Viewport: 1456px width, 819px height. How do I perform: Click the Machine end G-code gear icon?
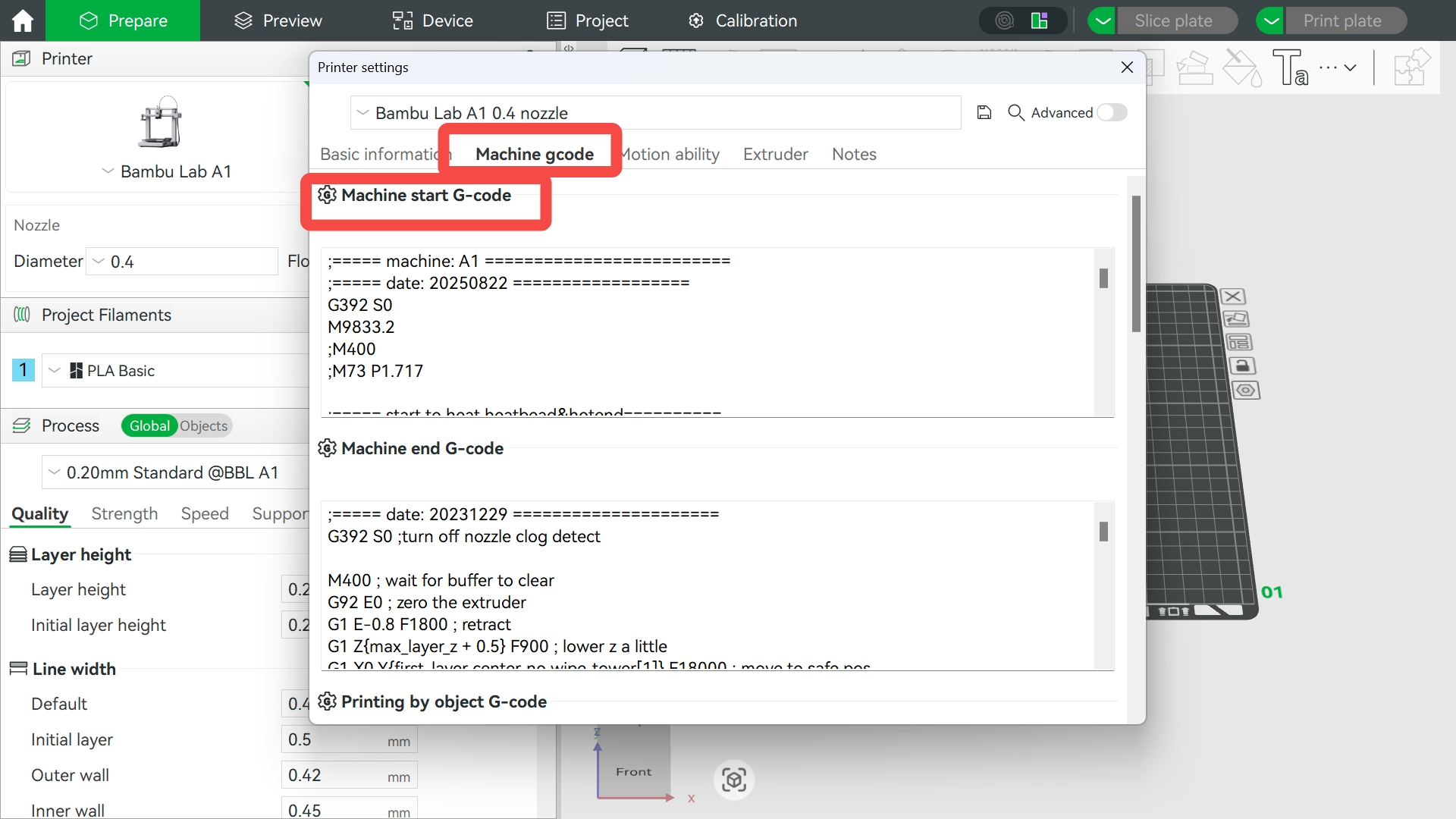(327, 448)
